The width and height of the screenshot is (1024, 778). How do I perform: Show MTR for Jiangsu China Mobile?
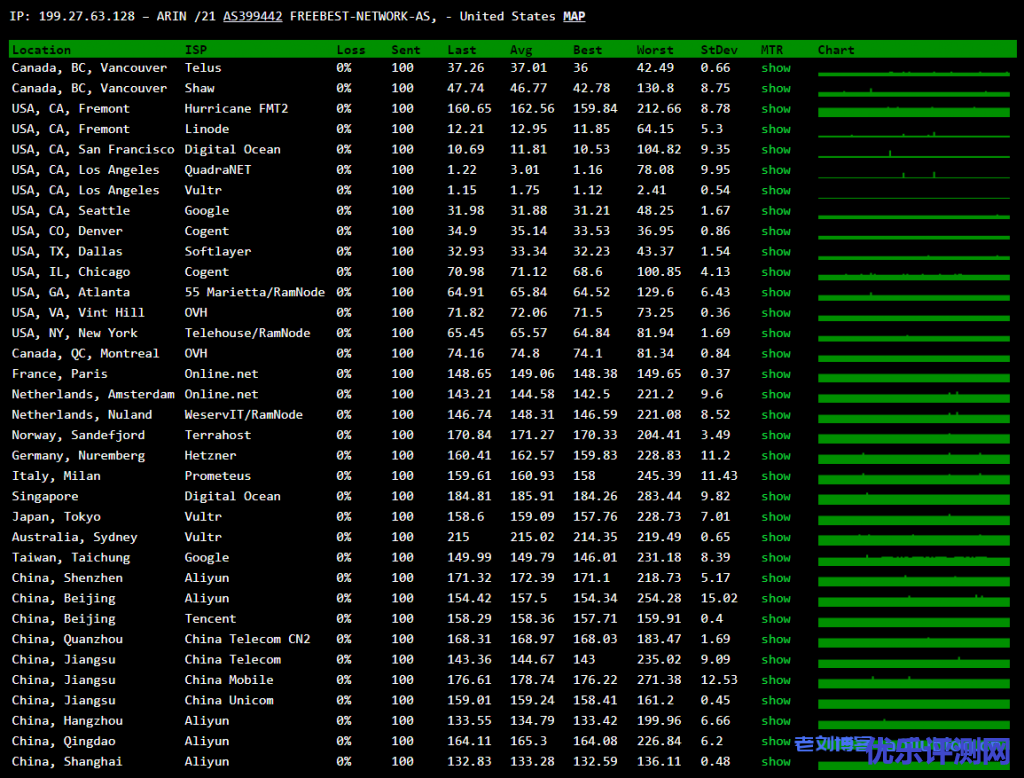pyautogui.click(x=775, y=680)
